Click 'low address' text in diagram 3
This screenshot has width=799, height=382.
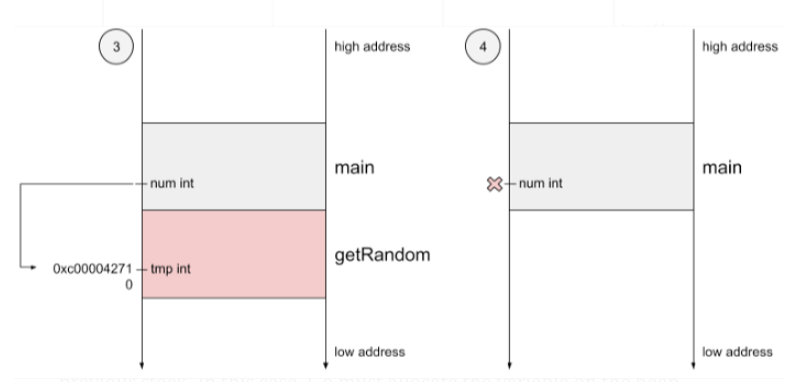(x=369, y=352)
